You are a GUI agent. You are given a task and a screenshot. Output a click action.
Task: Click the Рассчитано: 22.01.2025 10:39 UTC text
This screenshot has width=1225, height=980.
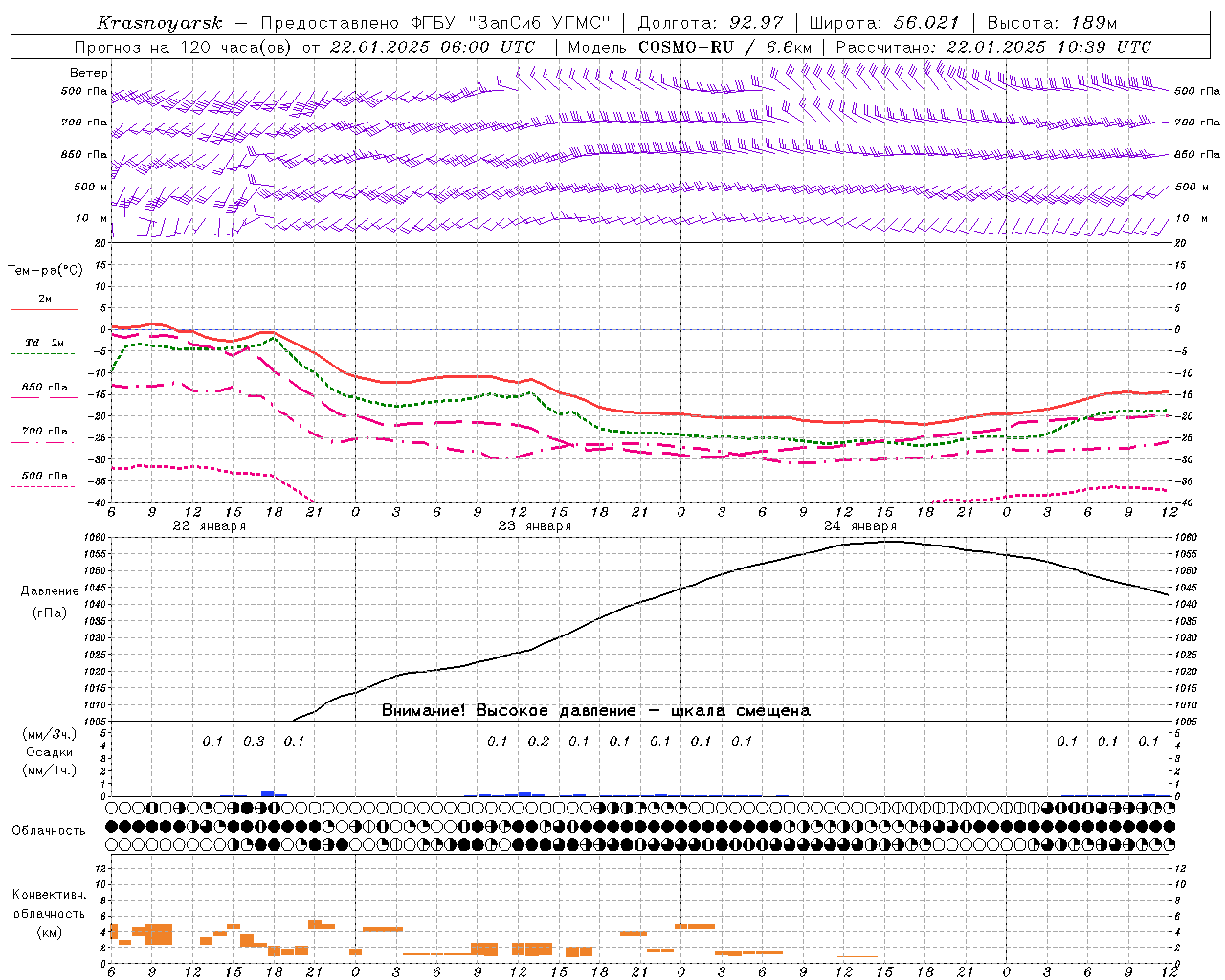[993, 47]
